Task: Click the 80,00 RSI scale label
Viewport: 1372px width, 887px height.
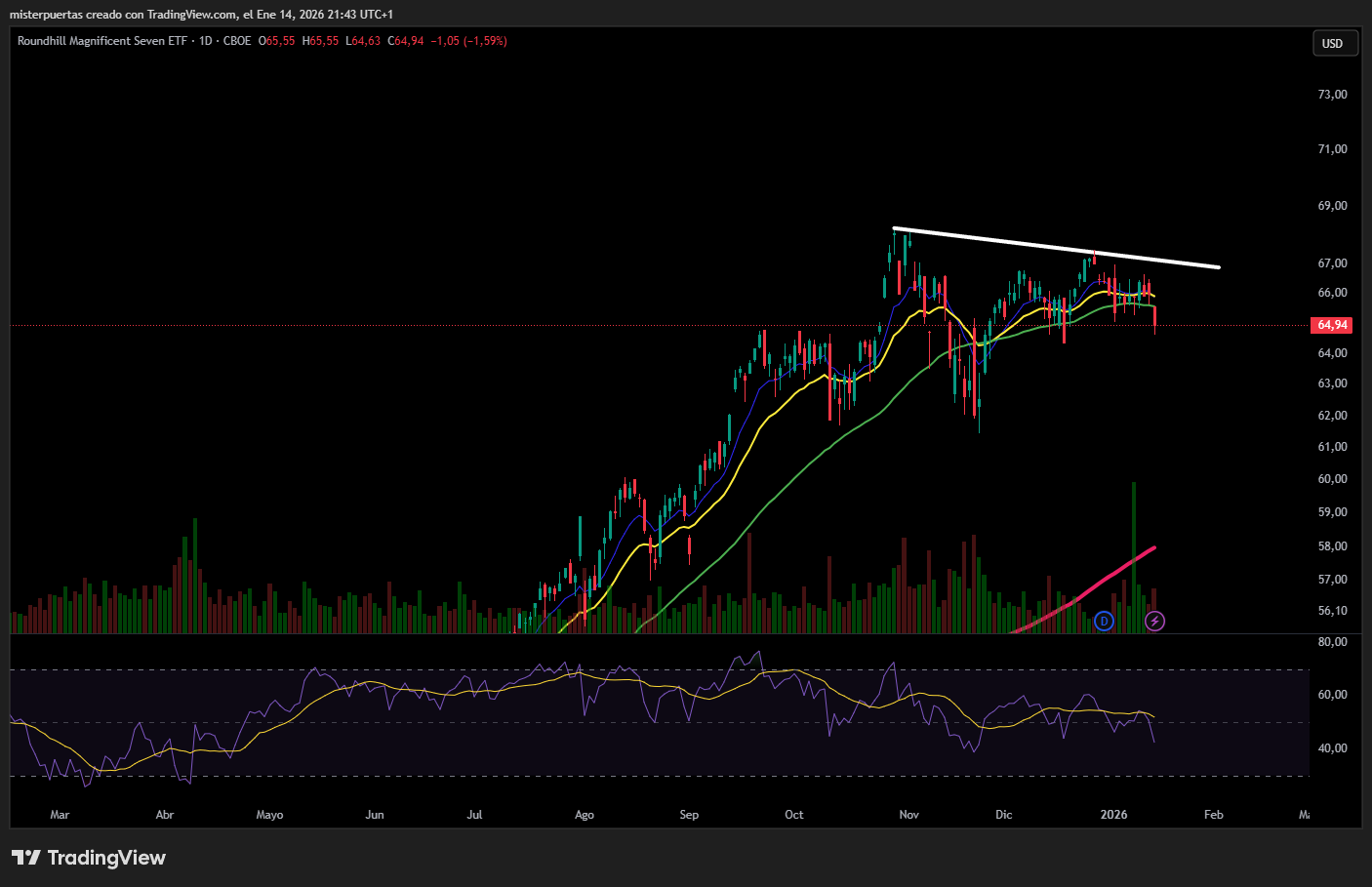Action: pos(1333,642)
